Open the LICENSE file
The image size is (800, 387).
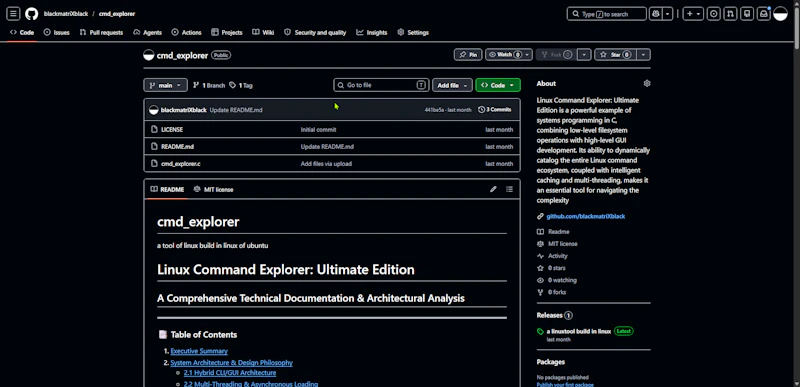tap(172, 130)
